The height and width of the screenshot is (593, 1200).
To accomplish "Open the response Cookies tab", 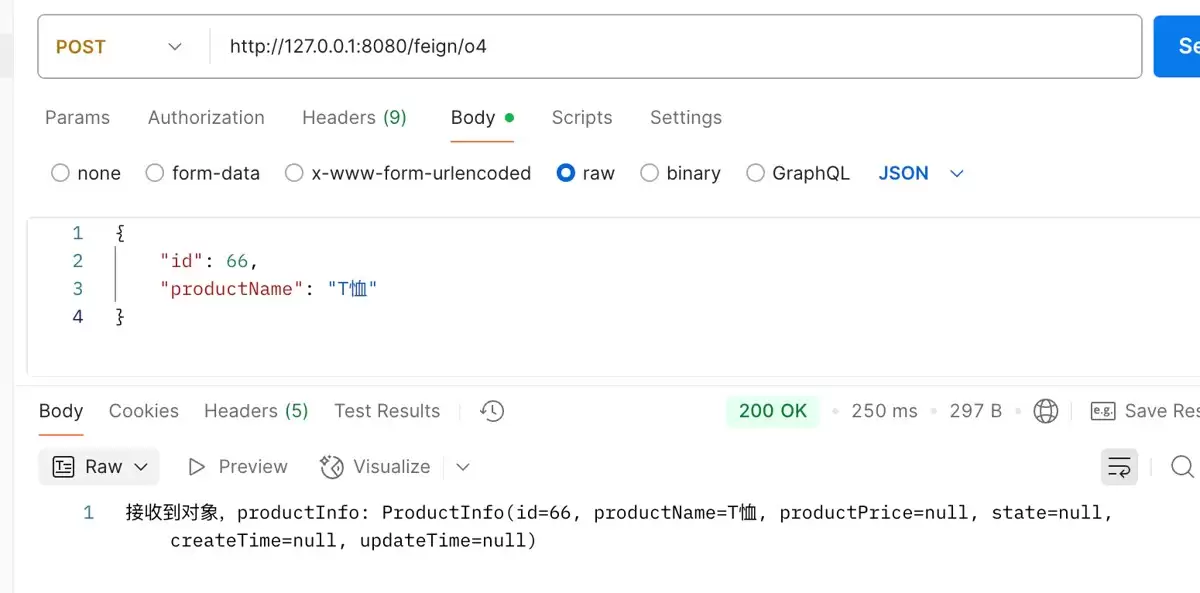I will [x=144, y=411].
